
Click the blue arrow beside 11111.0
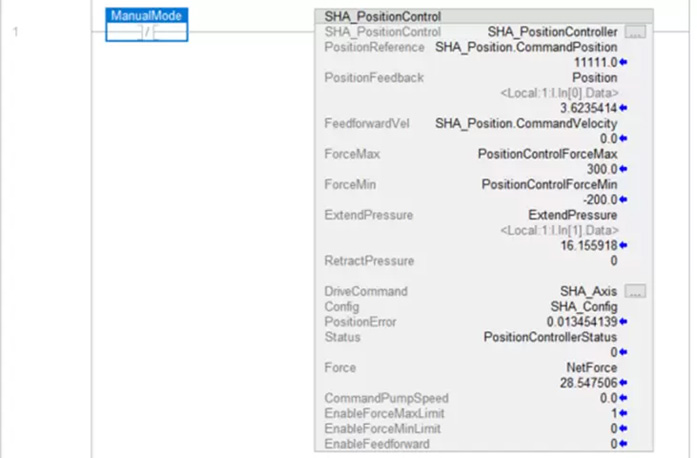tap(623, 62)
